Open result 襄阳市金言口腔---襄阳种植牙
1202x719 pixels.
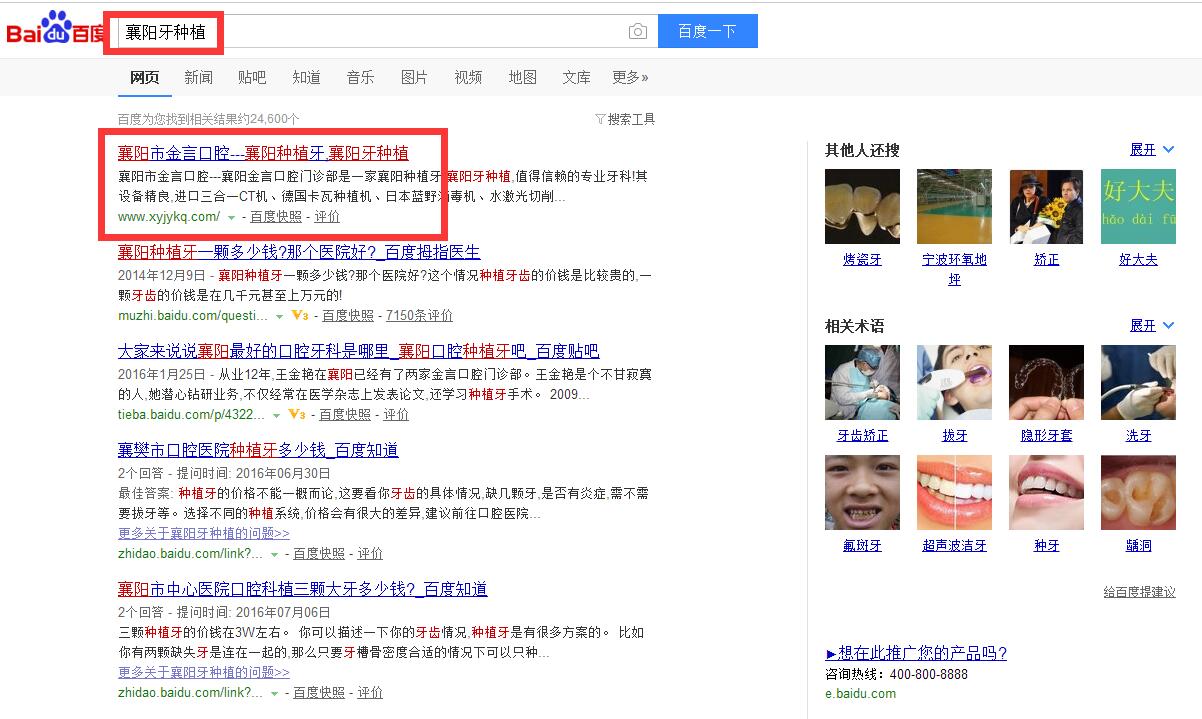coord(263,153)
